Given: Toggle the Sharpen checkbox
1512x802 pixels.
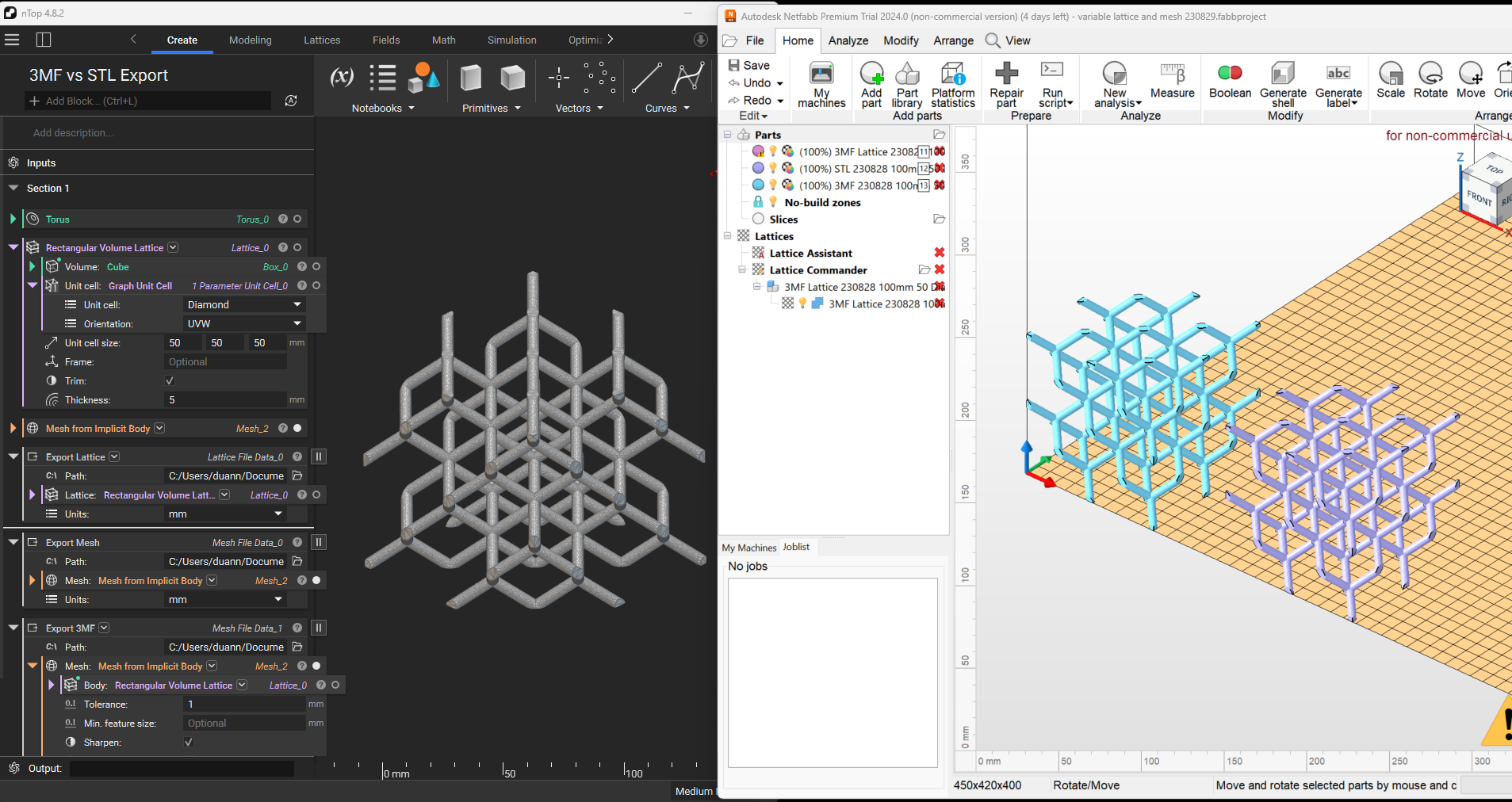Looking at the screenshot, I should 189,743.
